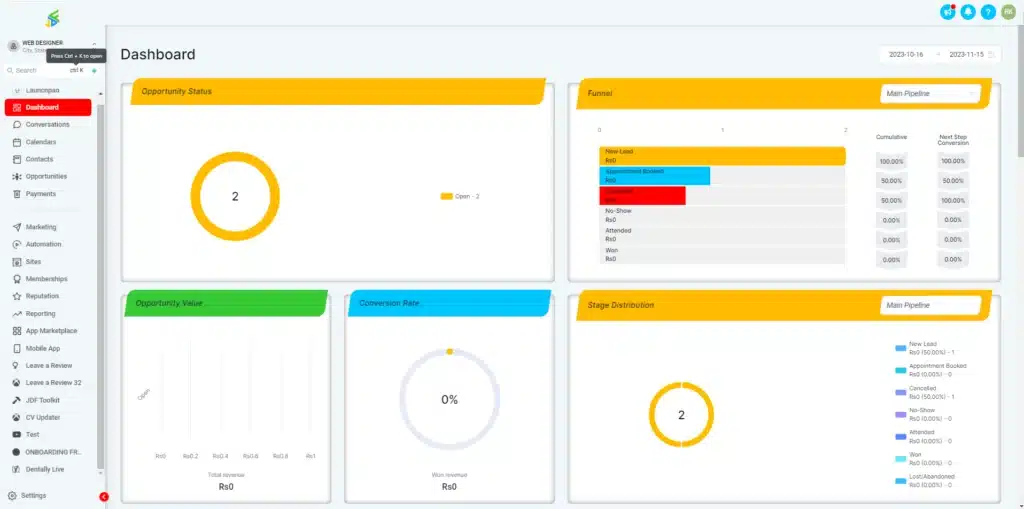This screenshot has width=1024, height=509.
Task: Click the Conversations chat bubble icon
Action: 17,125
